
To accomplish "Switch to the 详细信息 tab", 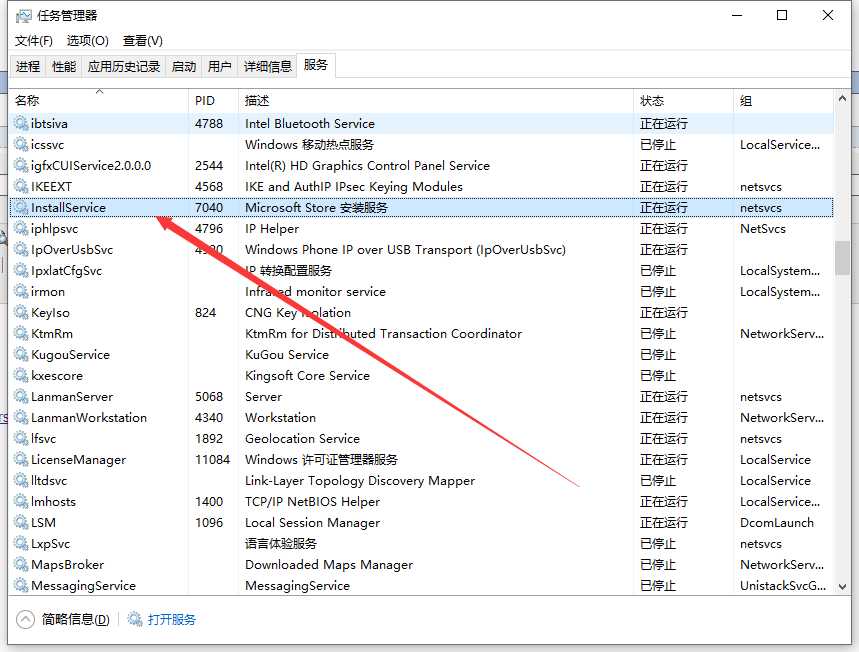I will coord(267,66).
